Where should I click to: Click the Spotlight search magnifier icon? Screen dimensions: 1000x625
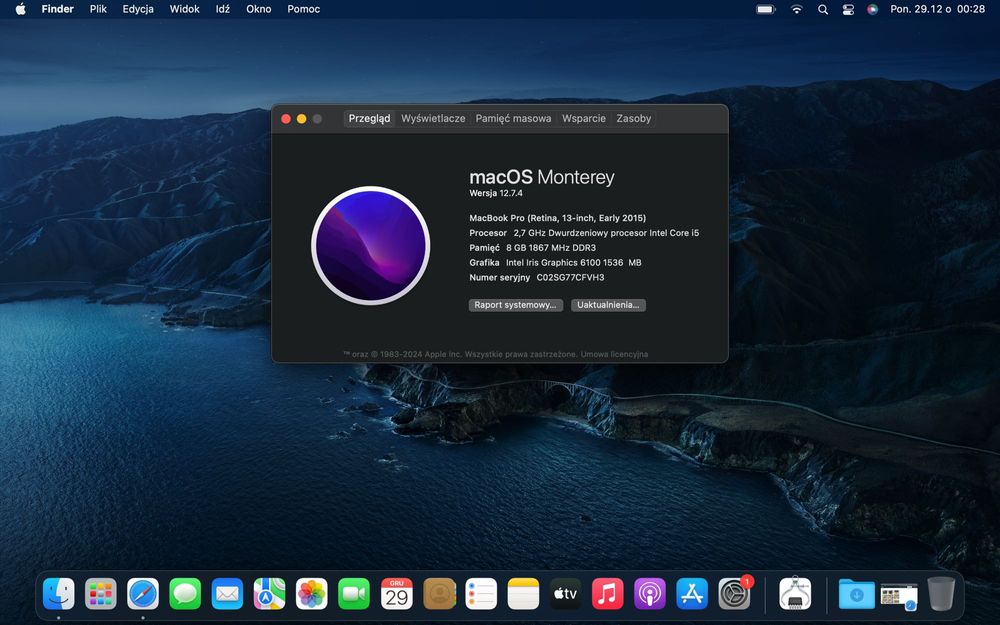click(823, 9)
